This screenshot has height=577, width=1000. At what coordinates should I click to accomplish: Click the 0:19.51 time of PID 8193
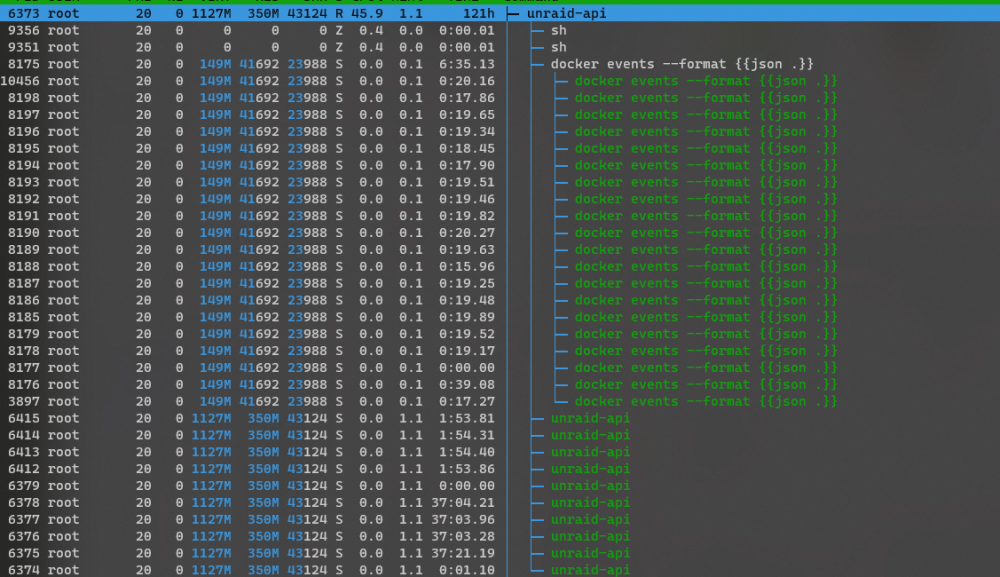(x=466, y=182)
